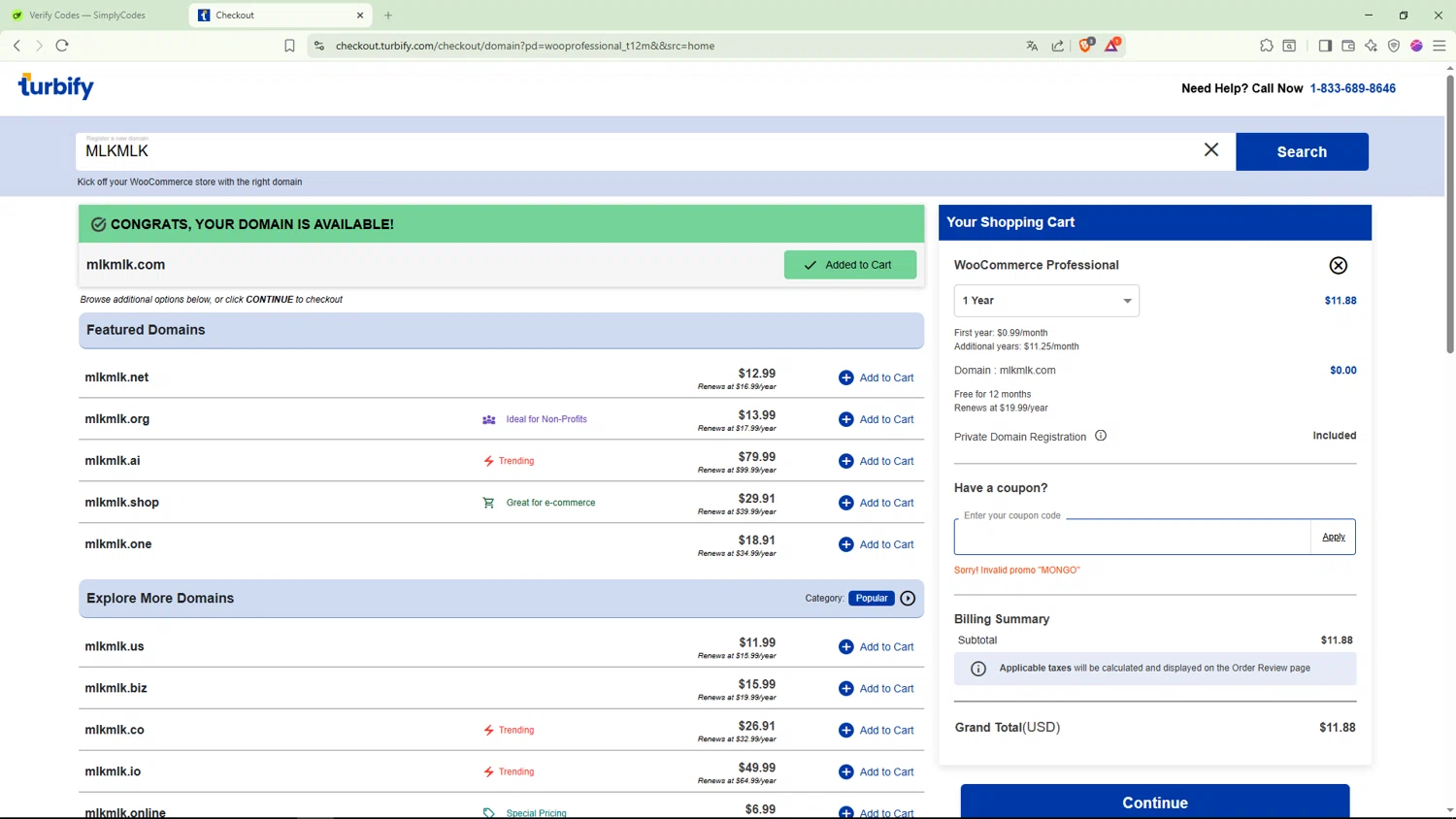Click the Grand Total $11.88 amount
This screenshot has width=1456, height=819.
tap(1338, 728)
